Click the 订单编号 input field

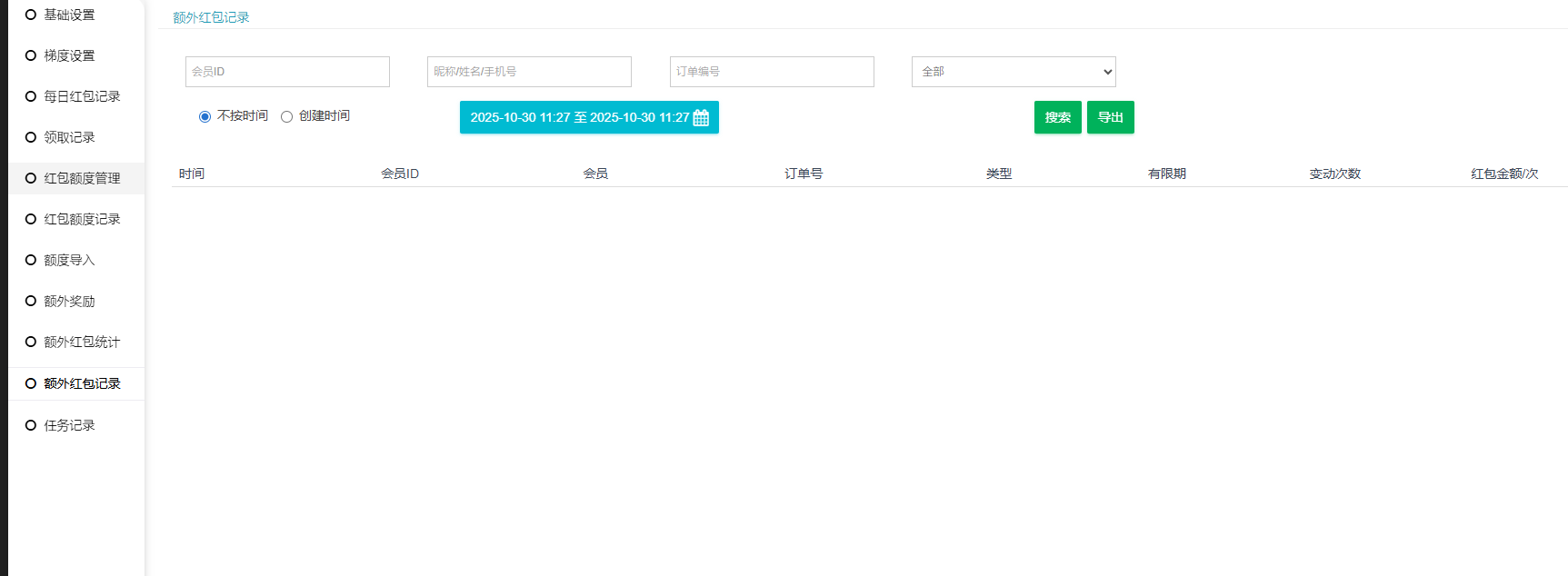772,72
